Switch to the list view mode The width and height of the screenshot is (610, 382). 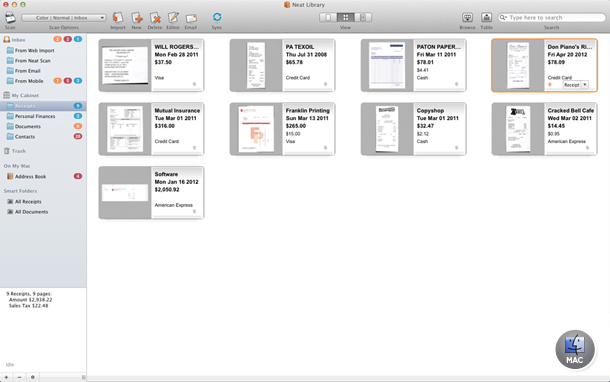pos(363,18)
